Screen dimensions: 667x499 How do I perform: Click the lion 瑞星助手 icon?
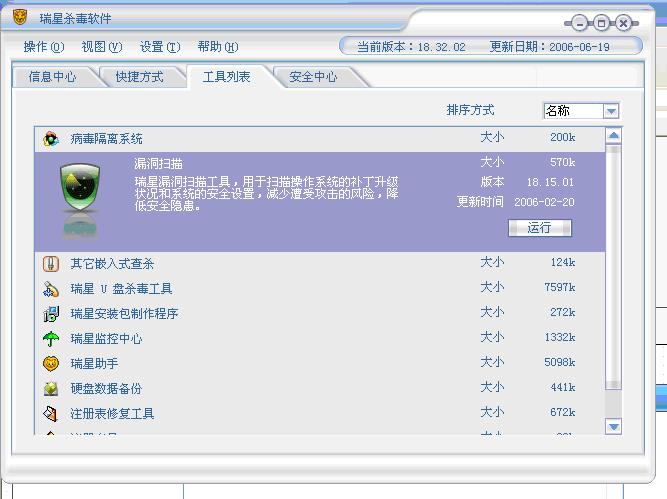(51, 364)
